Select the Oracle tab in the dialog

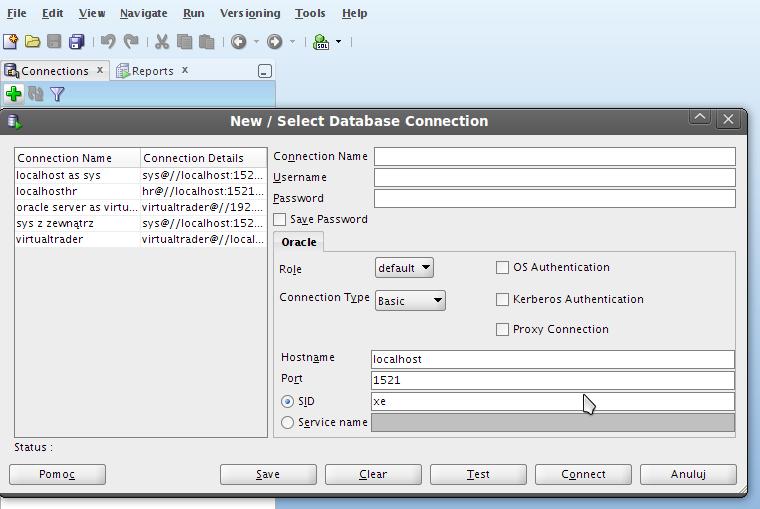click(x=299, y=242)
